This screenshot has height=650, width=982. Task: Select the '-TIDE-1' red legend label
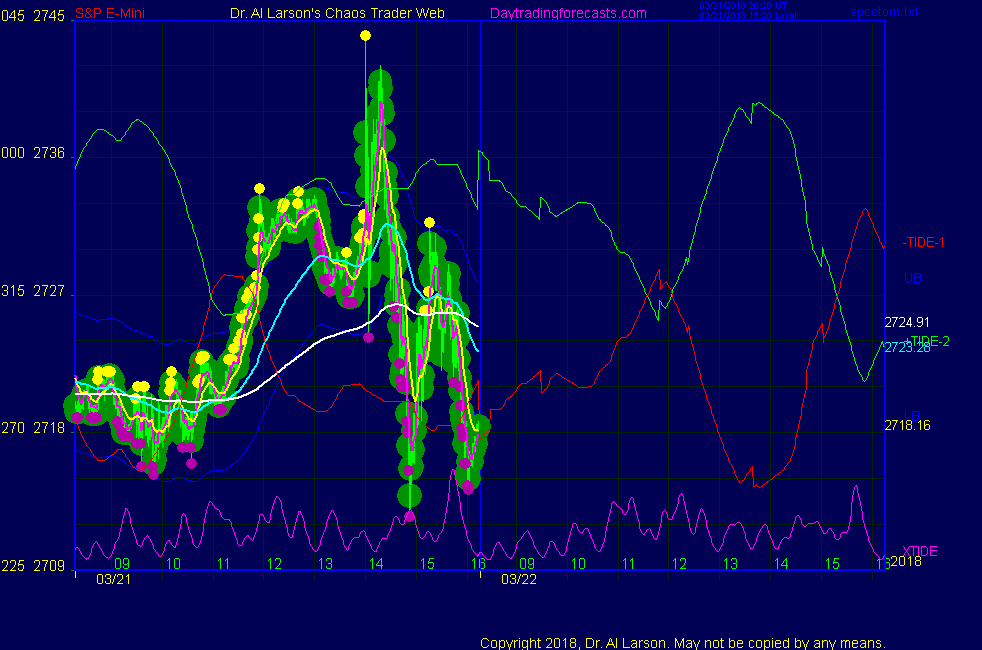(923, 242)
